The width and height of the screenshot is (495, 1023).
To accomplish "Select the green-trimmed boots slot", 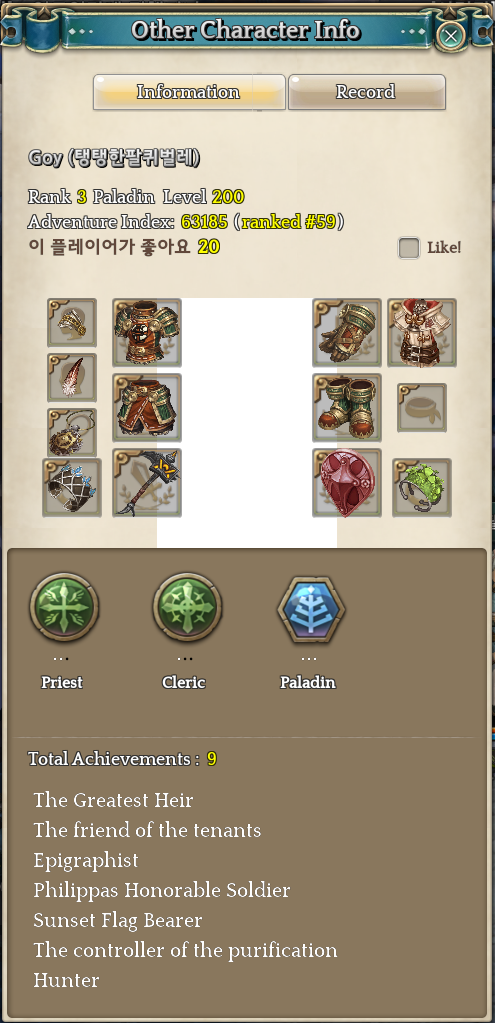I will [x=347, y=408].
